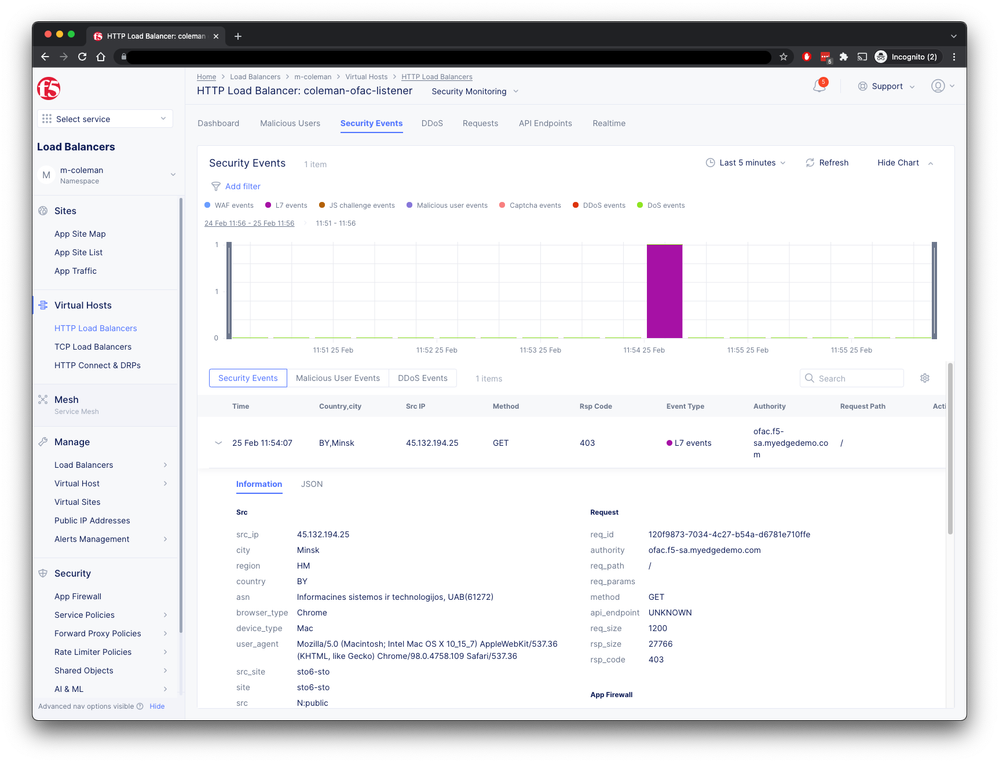Image resolution: width=999 pixels, height=763 pixels.
Task: Open the Last 5 minutes time range
Action: click(745, 163)
